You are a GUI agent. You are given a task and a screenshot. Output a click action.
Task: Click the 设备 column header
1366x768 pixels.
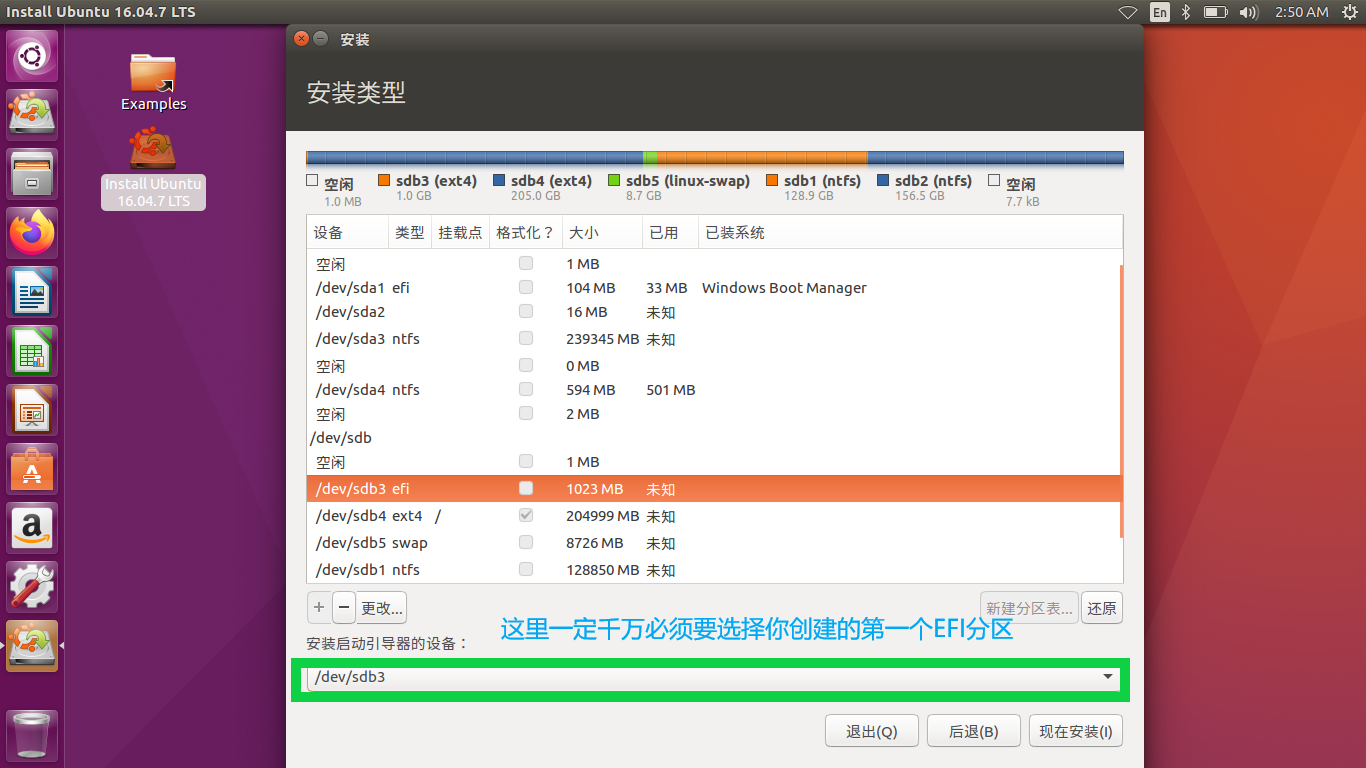(x=329, y=233)
